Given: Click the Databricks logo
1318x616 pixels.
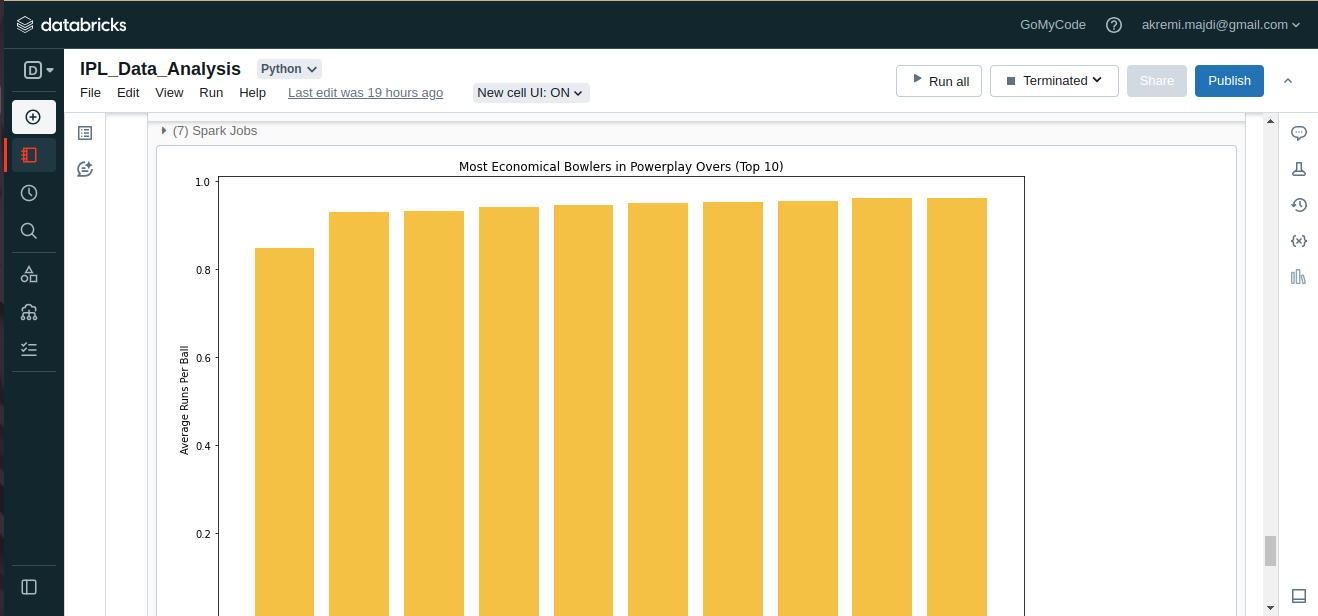Looking at the screenshot, I should (71, 24).
